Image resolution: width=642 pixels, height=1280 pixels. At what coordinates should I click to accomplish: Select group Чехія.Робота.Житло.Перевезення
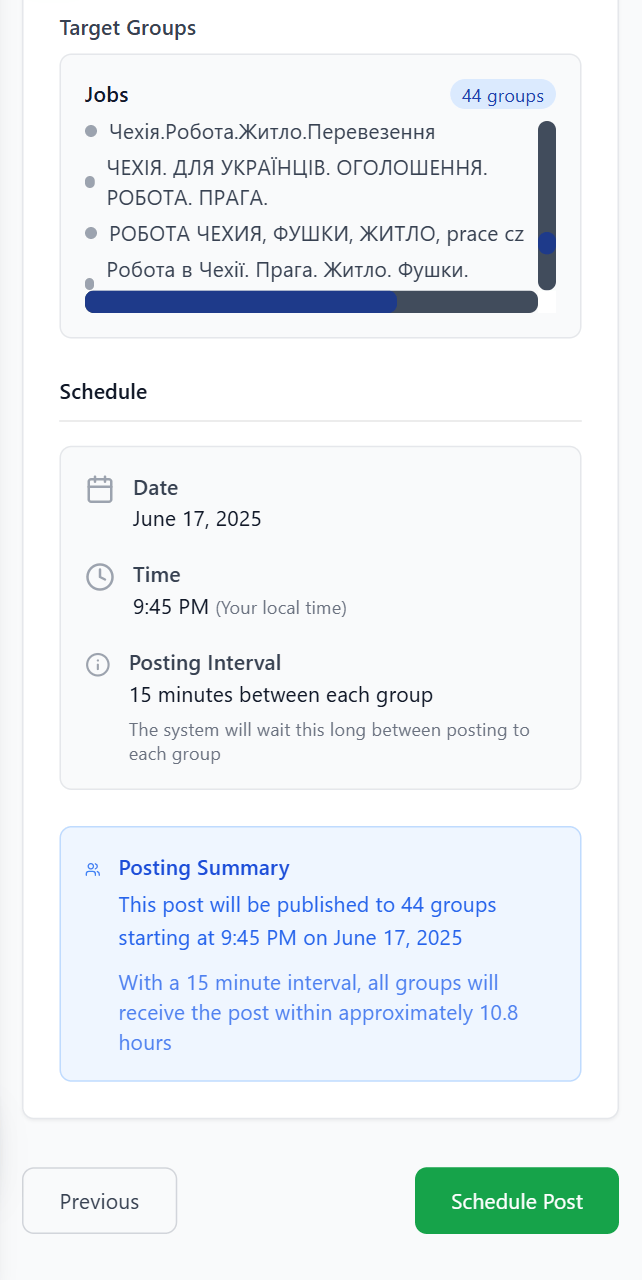click(x=272, y=132)
